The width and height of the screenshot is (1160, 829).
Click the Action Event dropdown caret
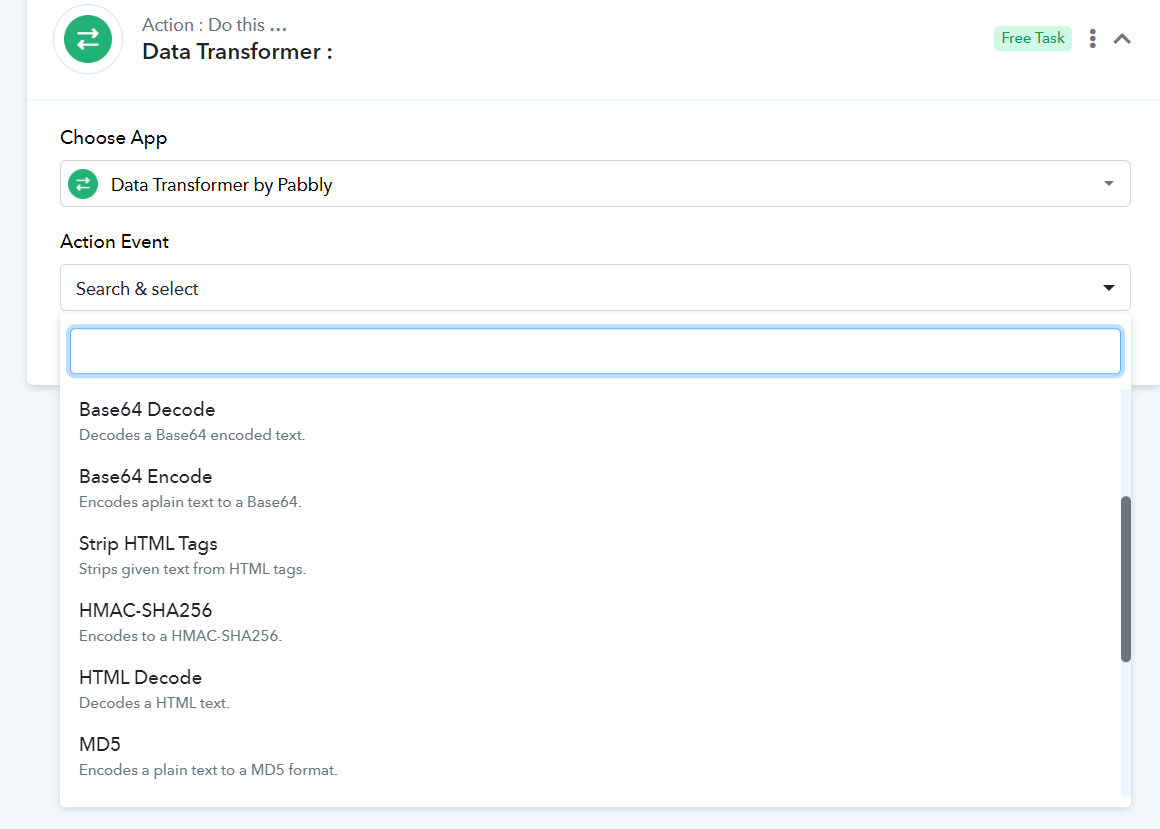click(1108, 288)
